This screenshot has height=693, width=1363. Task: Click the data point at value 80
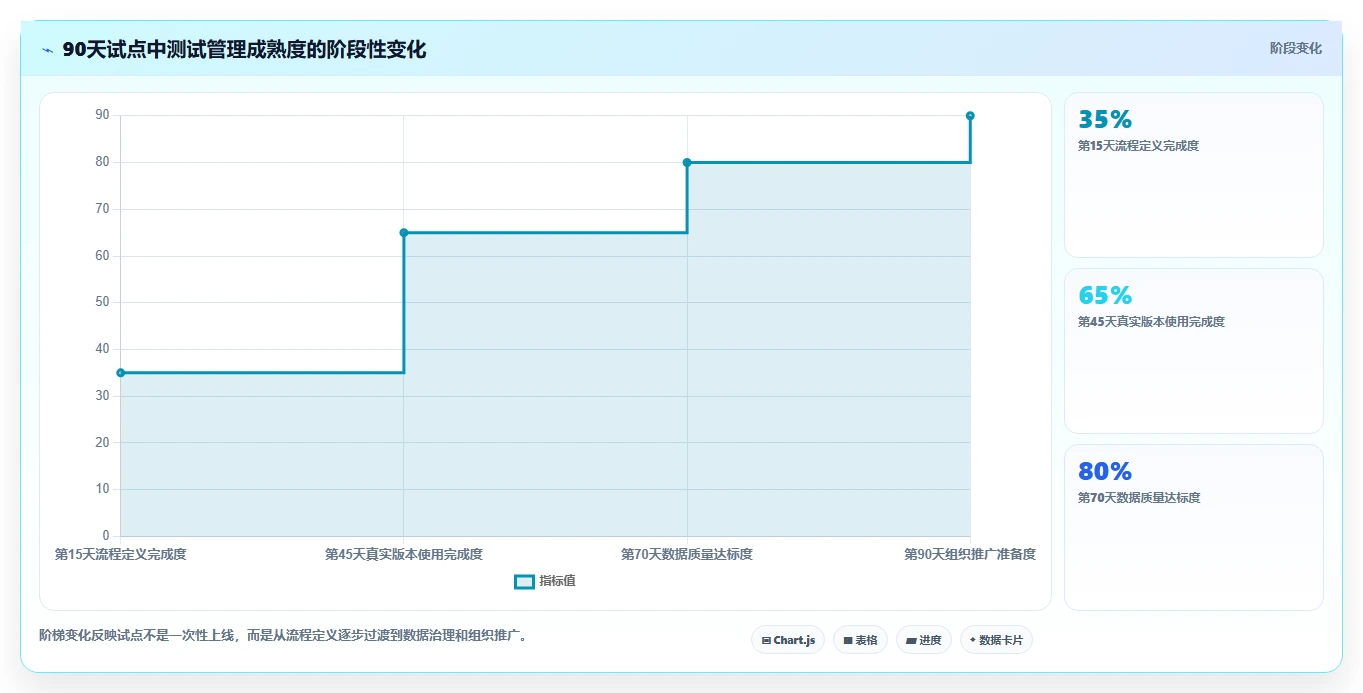[x=687, y=162]
